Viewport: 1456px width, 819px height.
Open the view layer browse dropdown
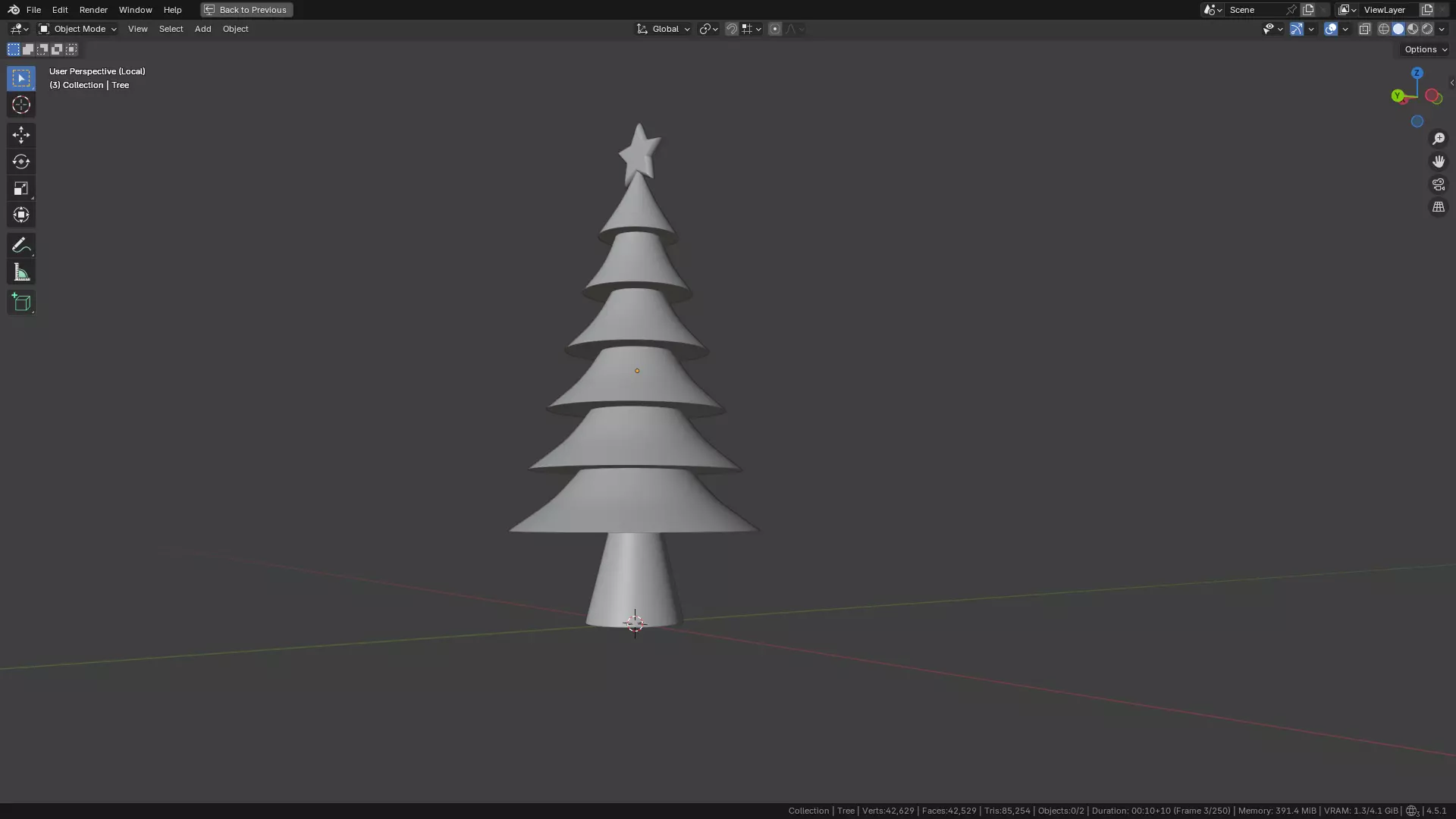(1347, 10)
